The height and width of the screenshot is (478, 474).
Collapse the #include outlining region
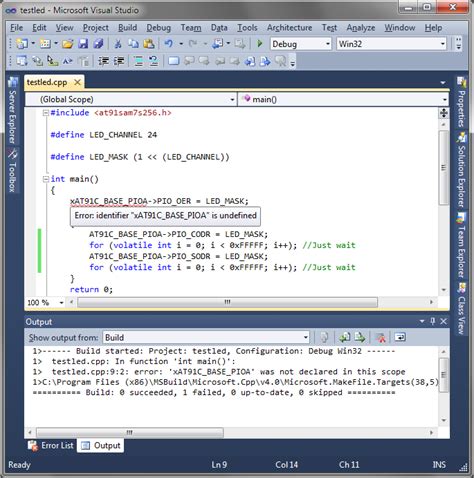(46, 113)
